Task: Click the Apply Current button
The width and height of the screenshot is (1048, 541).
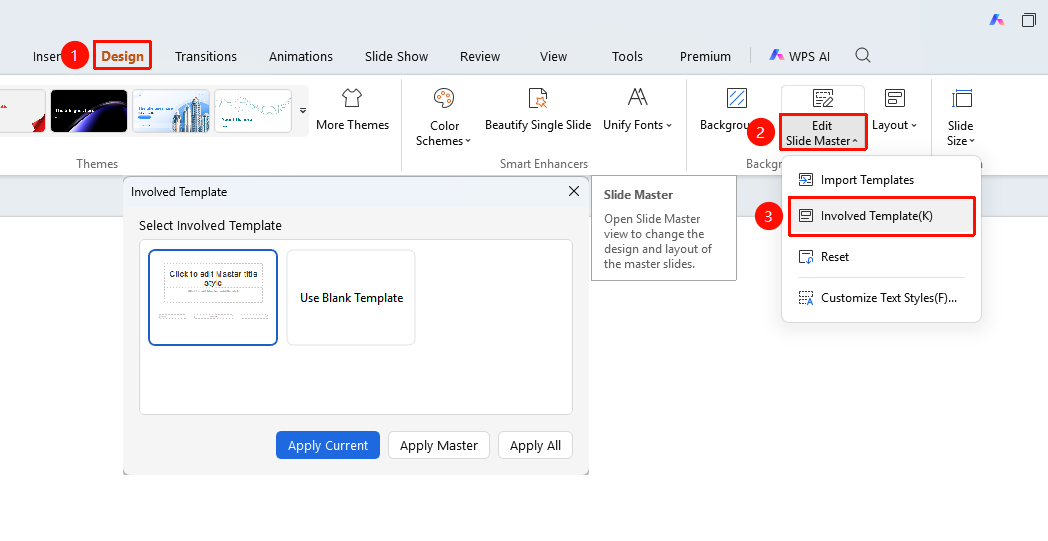Action: pyautogui.click(x=328, y=445)
